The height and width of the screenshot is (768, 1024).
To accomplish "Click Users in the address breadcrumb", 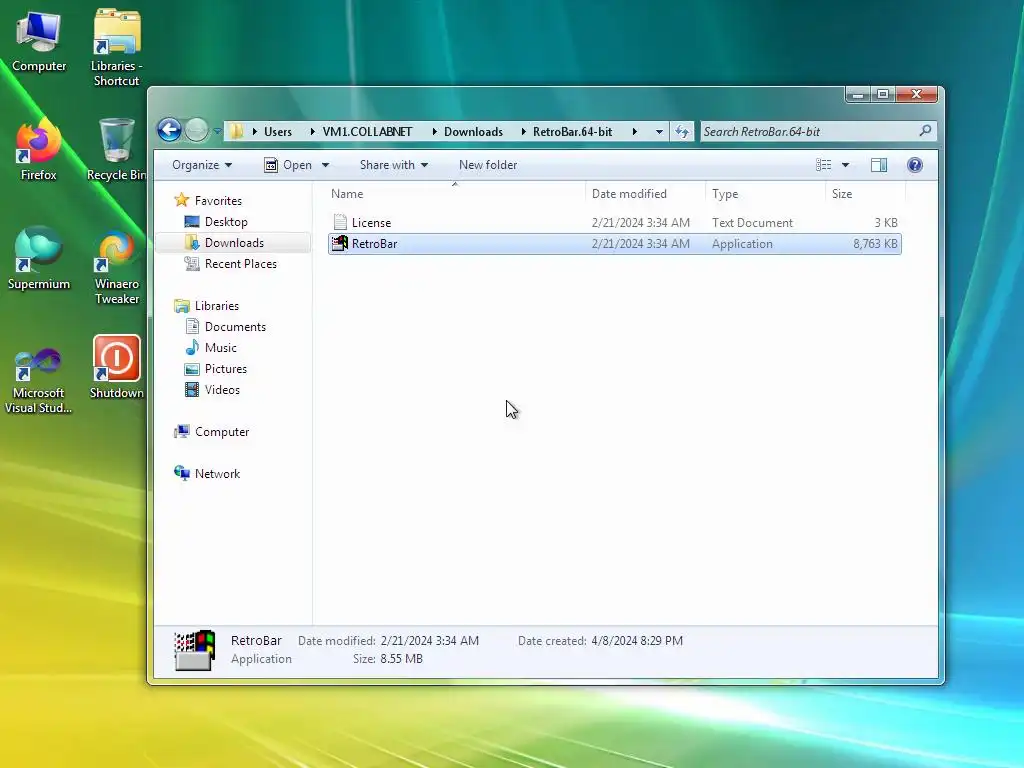I will coord(278,131).
